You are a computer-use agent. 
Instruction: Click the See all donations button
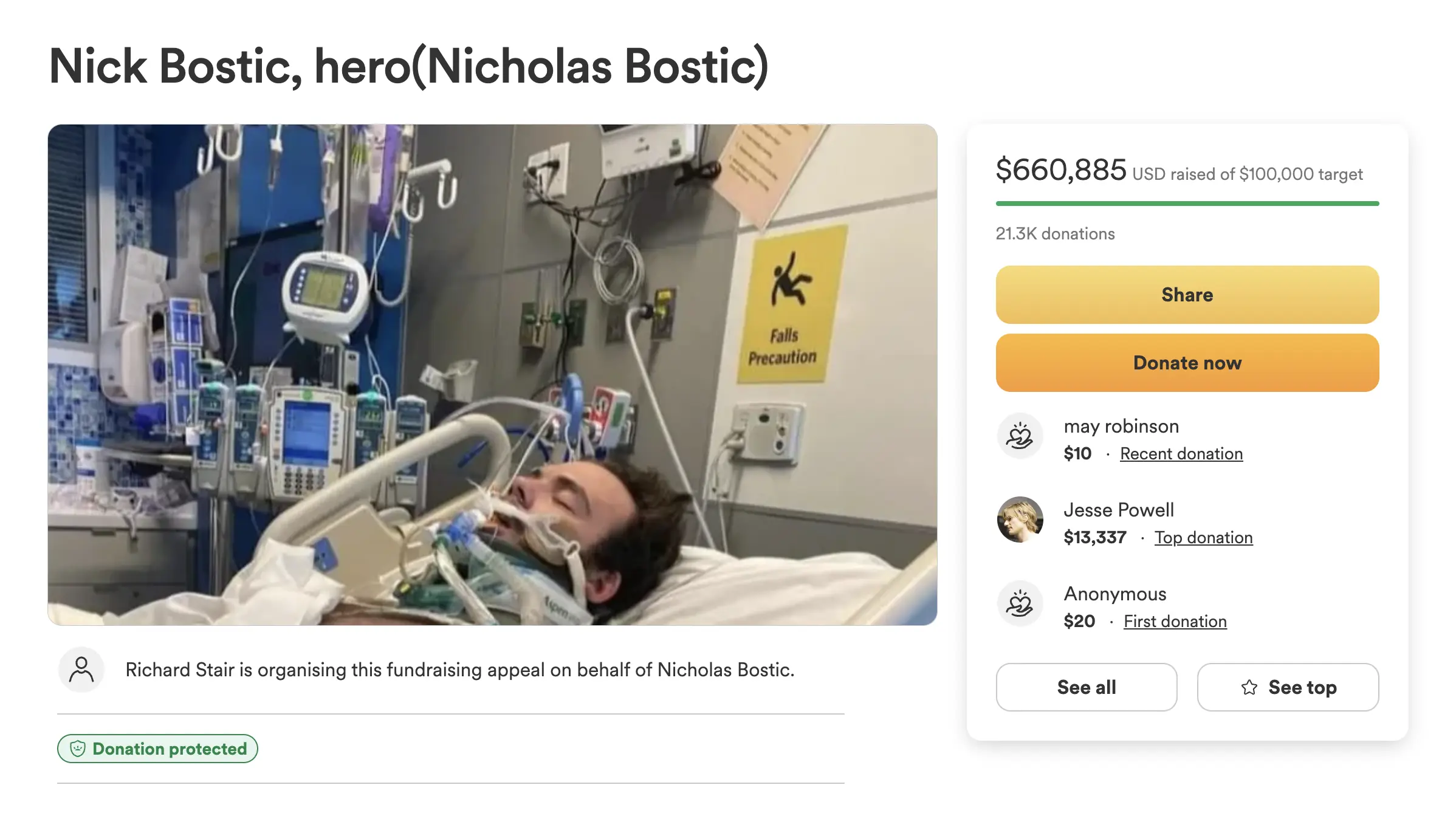(x=1086, y=687)
